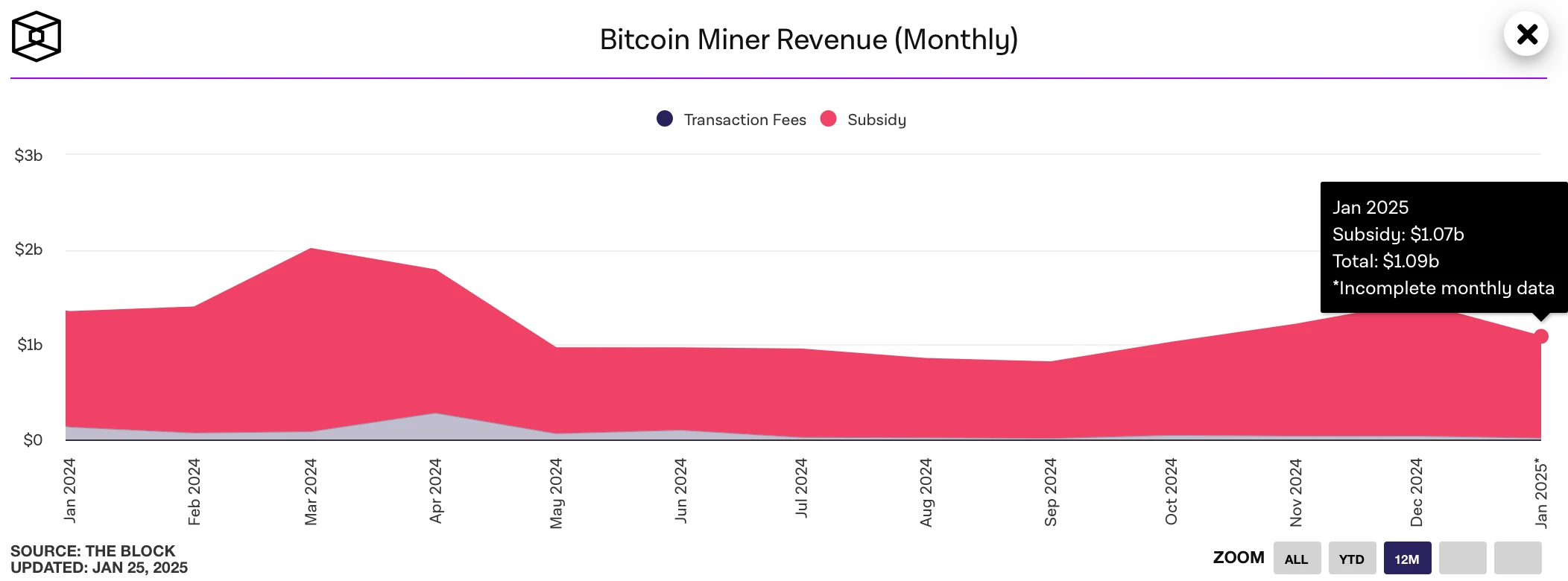
Task: Click the Jan 2025* tooltip box
Action: point(1443,247)
